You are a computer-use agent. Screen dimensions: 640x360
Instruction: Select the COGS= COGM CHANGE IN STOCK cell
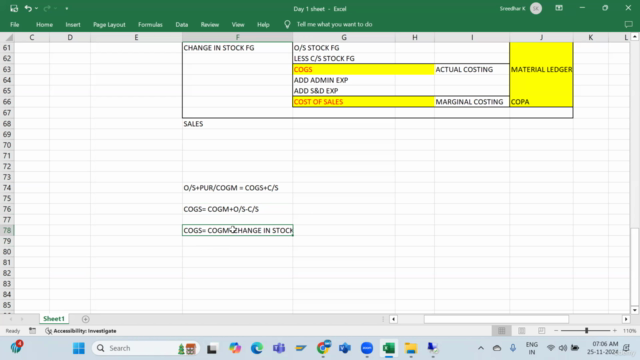238,231
